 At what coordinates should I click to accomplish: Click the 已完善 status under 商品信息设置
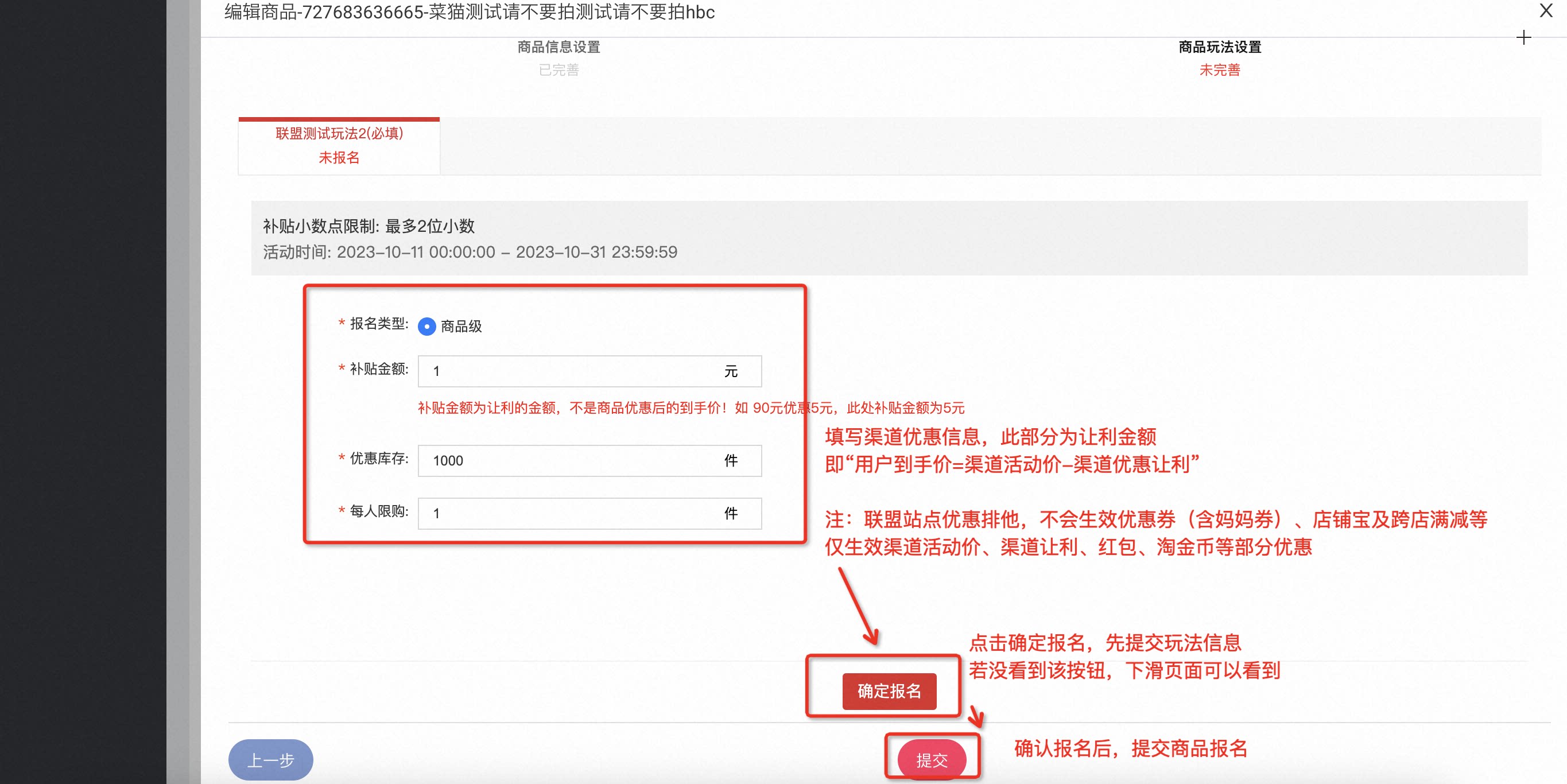click(558, 70)
